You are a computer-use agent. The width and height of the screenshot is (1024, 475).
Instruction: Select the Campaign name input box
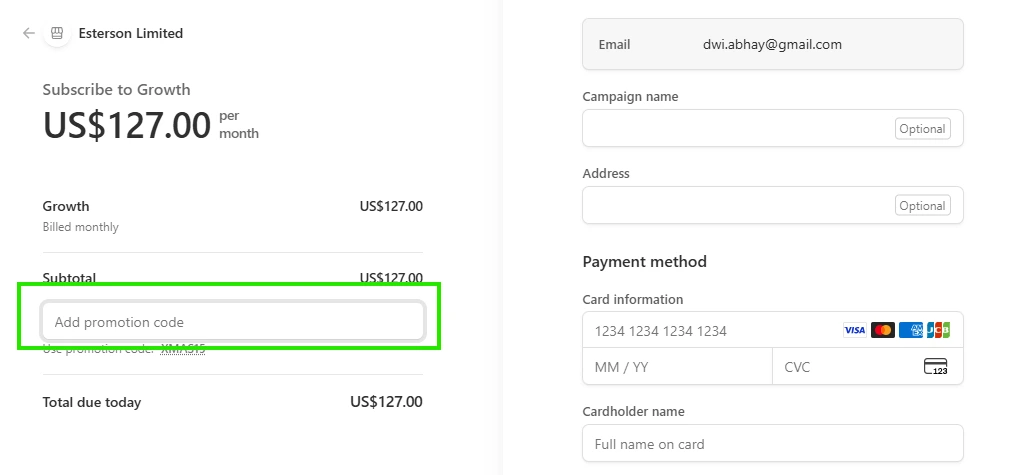coord(735,128)
